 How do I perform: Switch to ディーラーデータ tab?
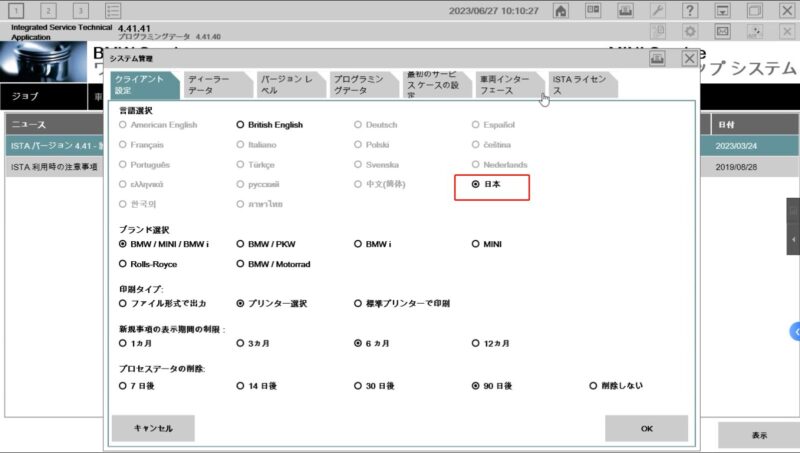coord(217,85)
